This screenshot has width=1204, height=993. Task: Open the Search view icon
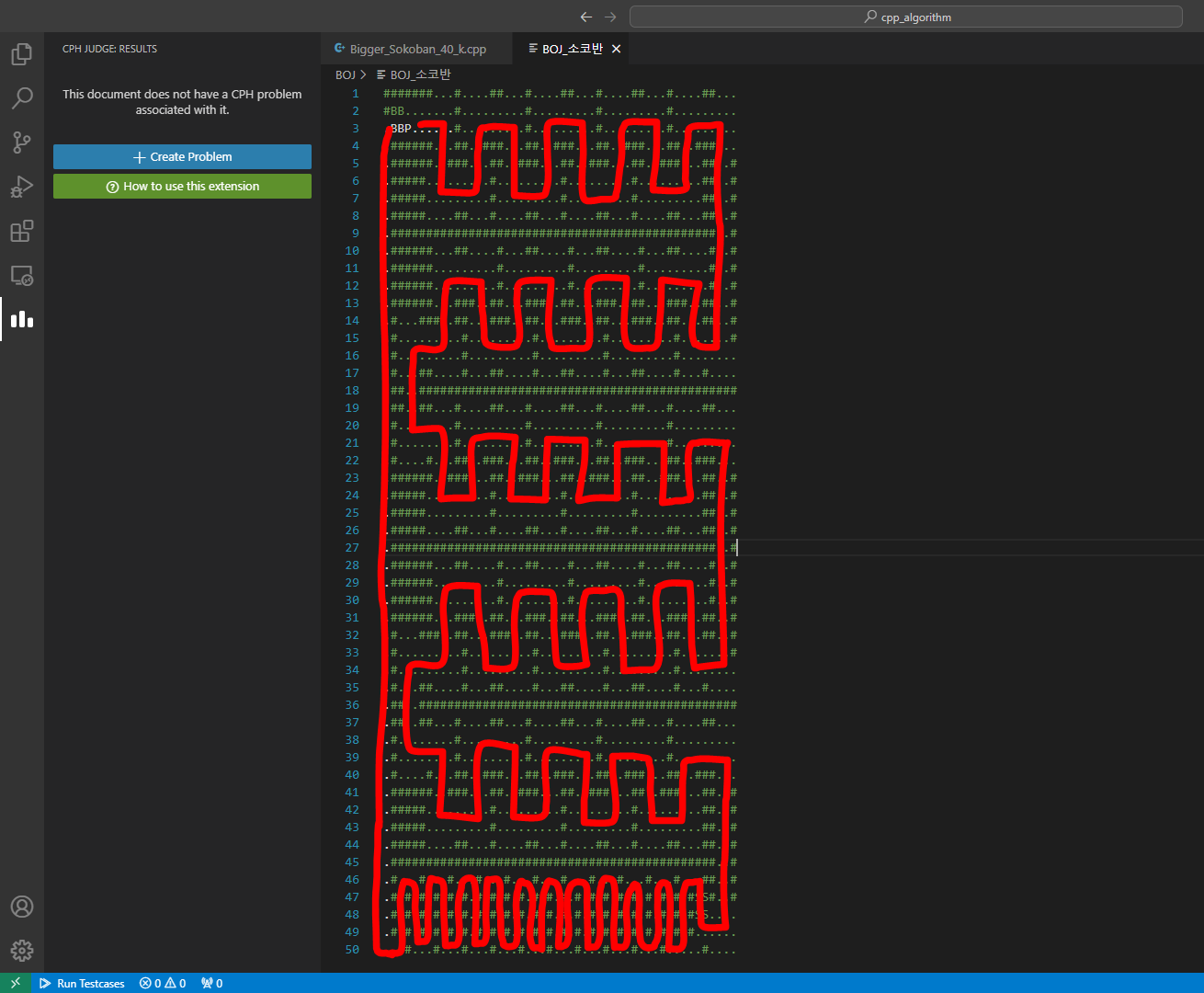pyautogui.click(x=22, y=98)
